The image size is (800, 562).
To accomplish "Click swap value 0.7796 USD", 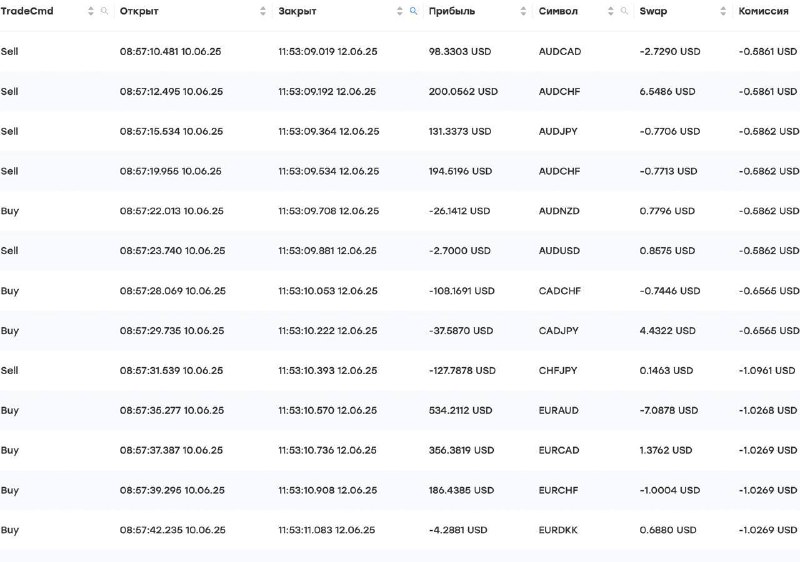I will [667, 211].
